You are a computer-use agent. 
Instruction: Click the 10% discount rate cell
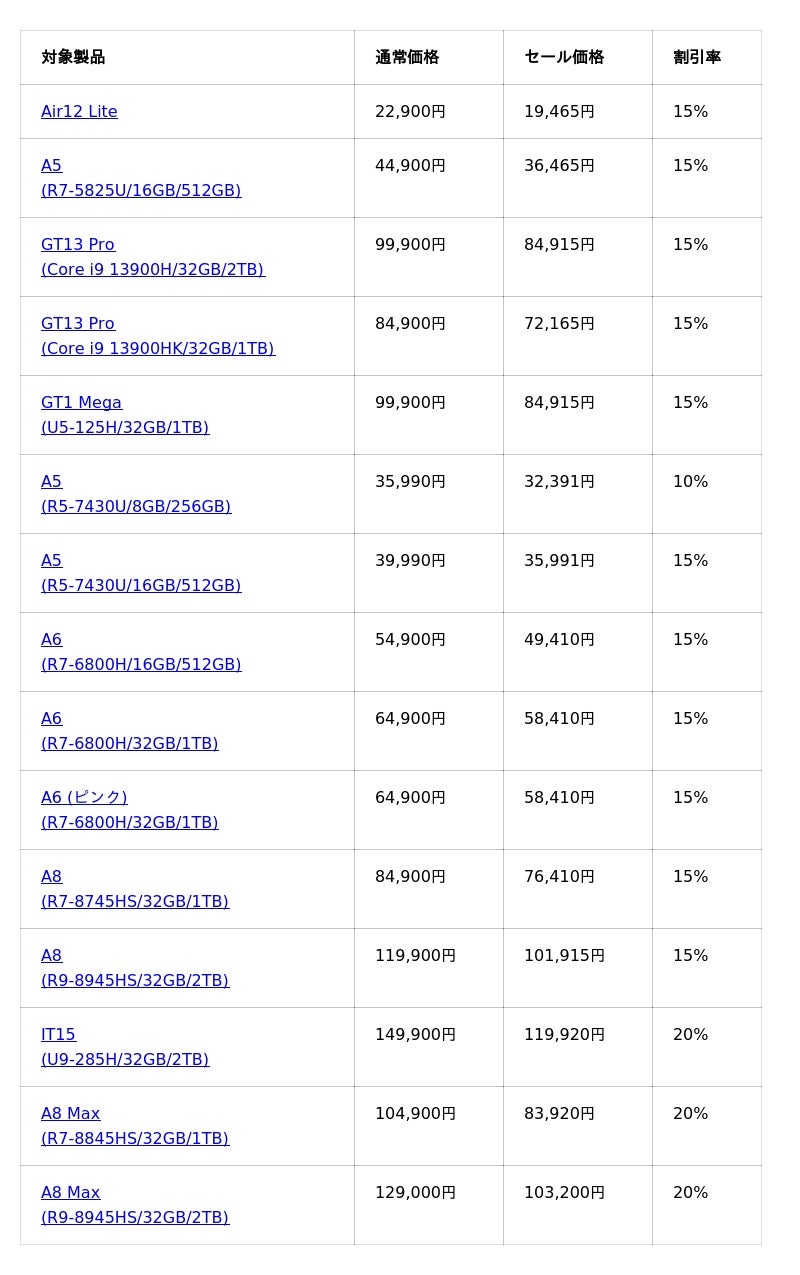pos(690,482)
